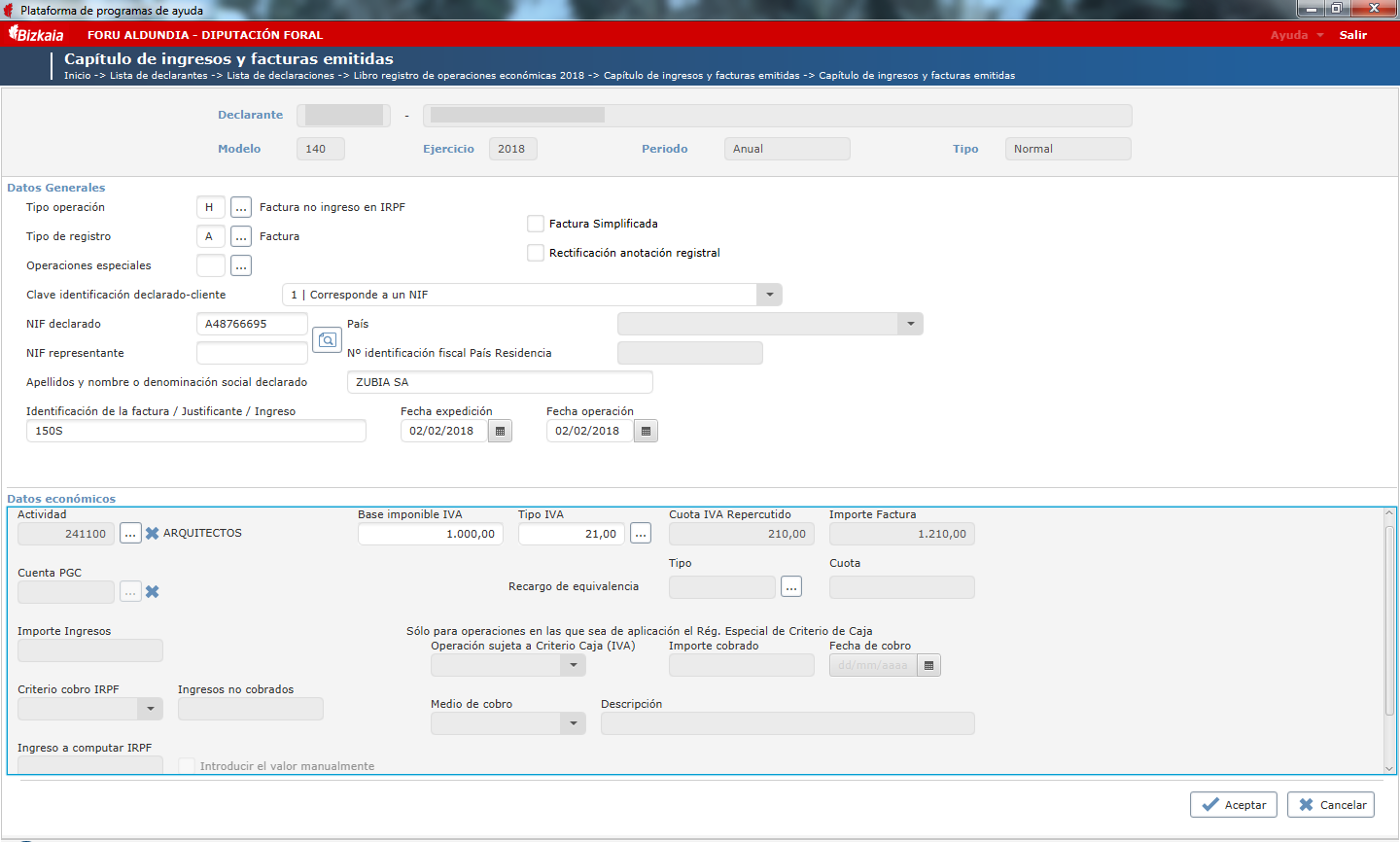Open Recargo de equivalencia Tipo lookup
Image resolution: width=1400 pixels, height=842 pixels.
(x=791, y=586)
